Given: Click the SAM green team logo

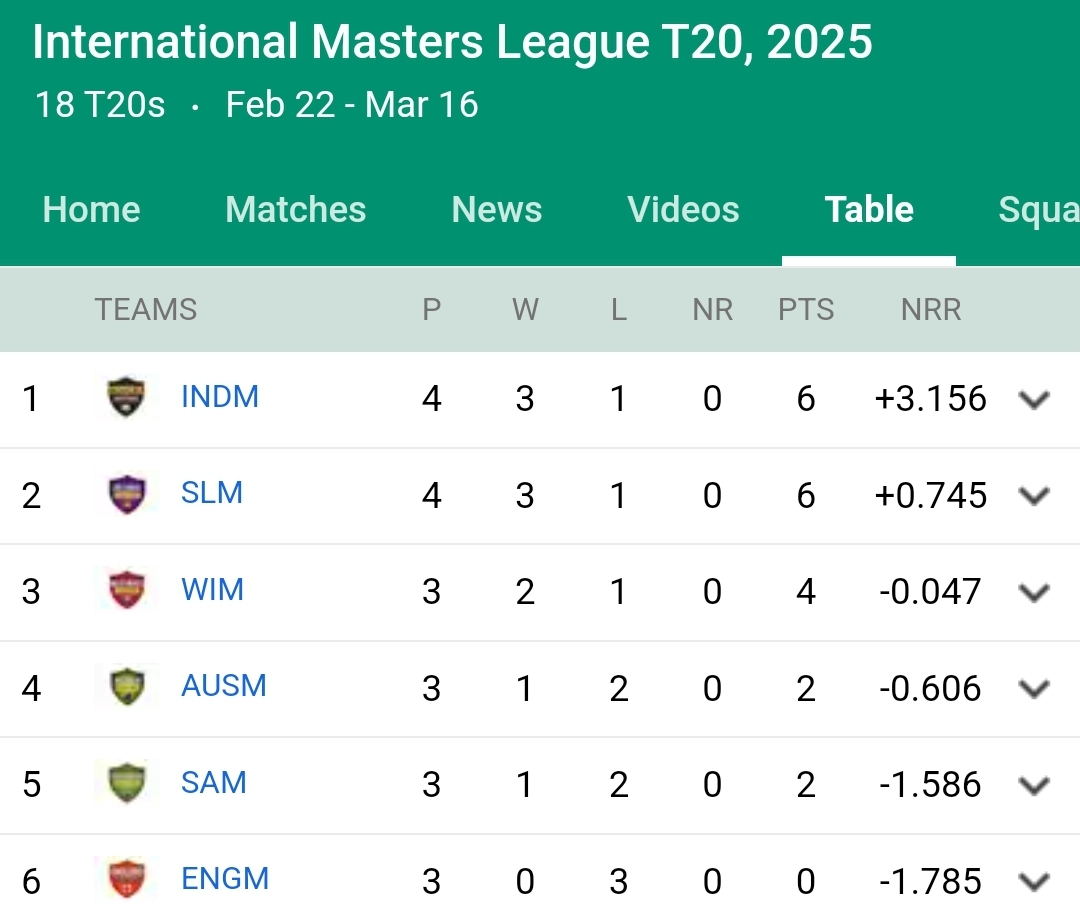Looking at the screenshot, I should tap(127, 783).
